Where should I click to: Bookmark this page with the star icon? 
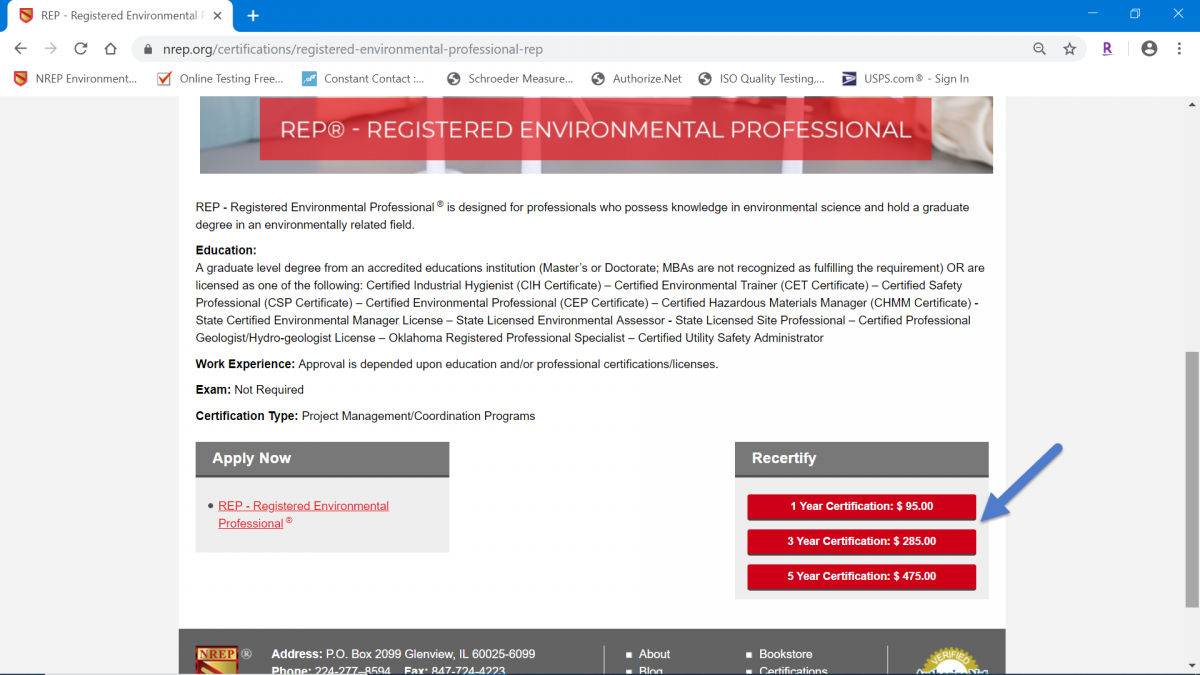click(x=1069, y=48)
